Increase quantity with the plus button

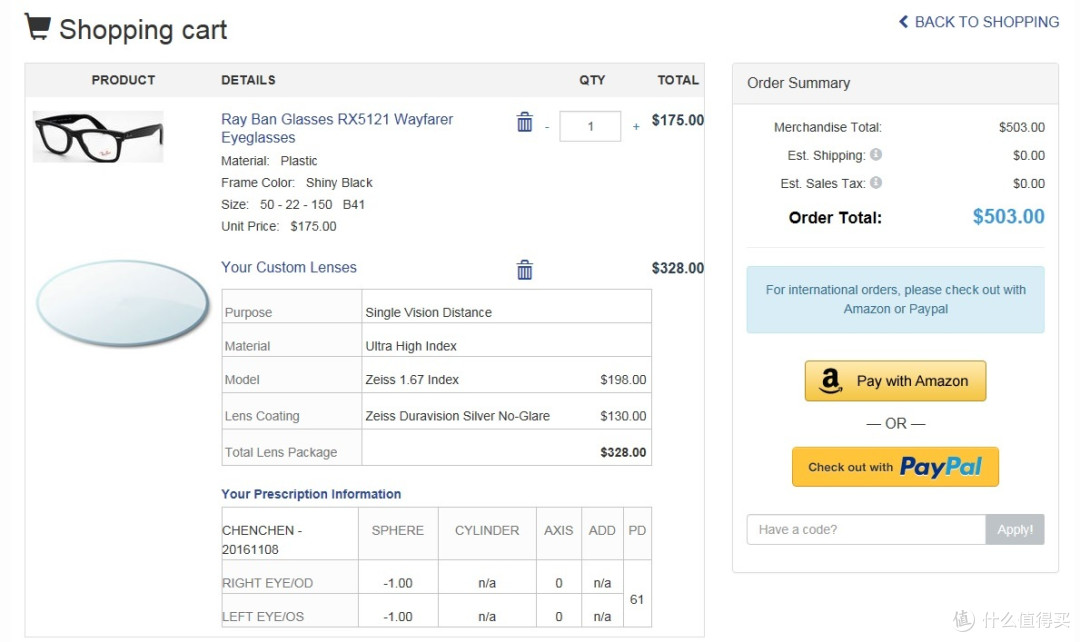636,127
